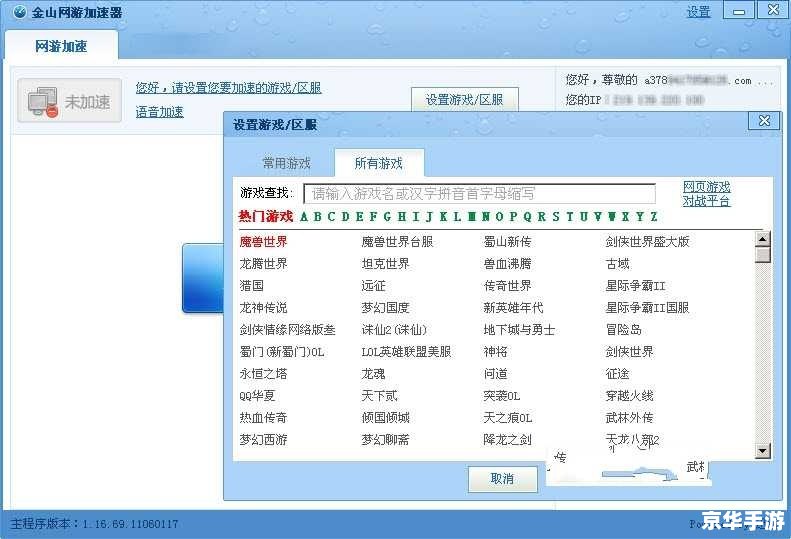This screenshot has width=791, height=539.
Task: Select 兽血沸腾 game
Action: [x=507, y=263]
